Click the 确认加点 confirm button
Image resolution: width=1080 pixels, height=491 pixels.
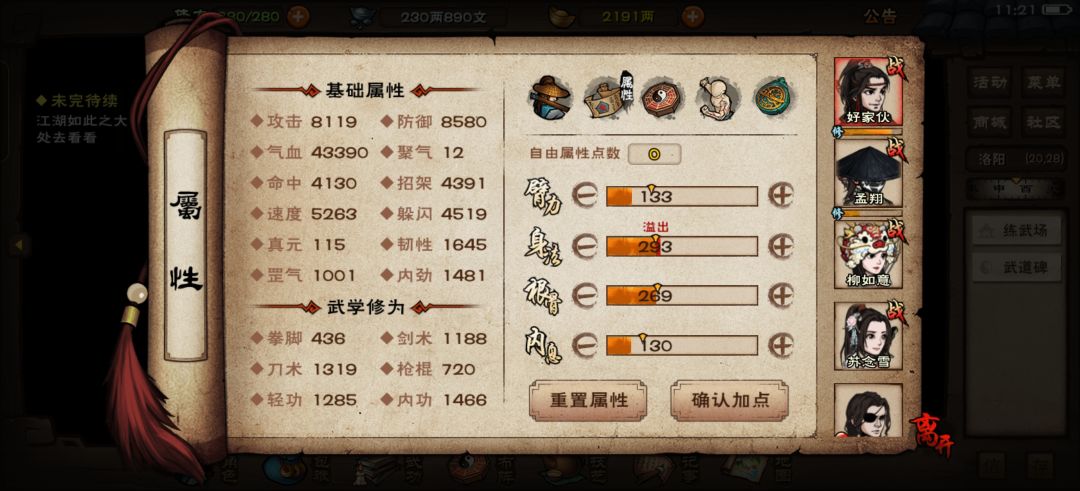(x=729, y=400)
